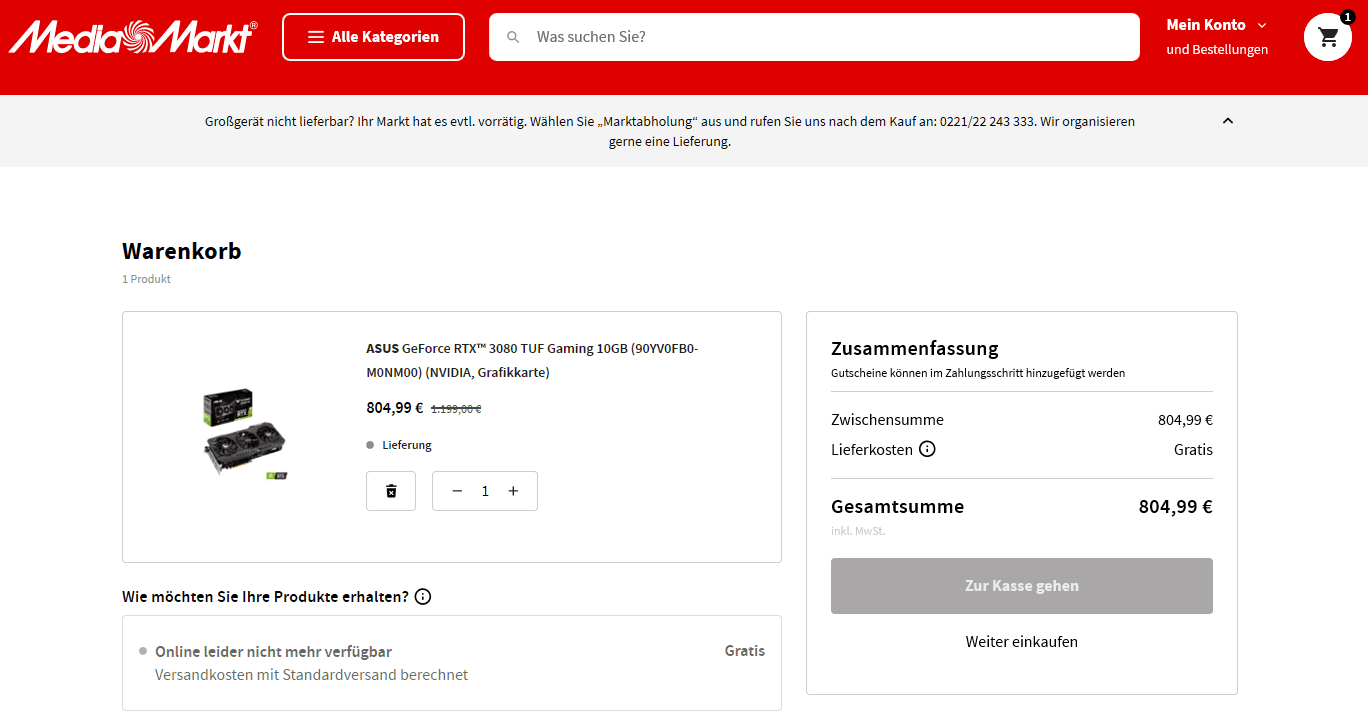Collapse the delivery notice banner chevron

tap(1228, 121)
